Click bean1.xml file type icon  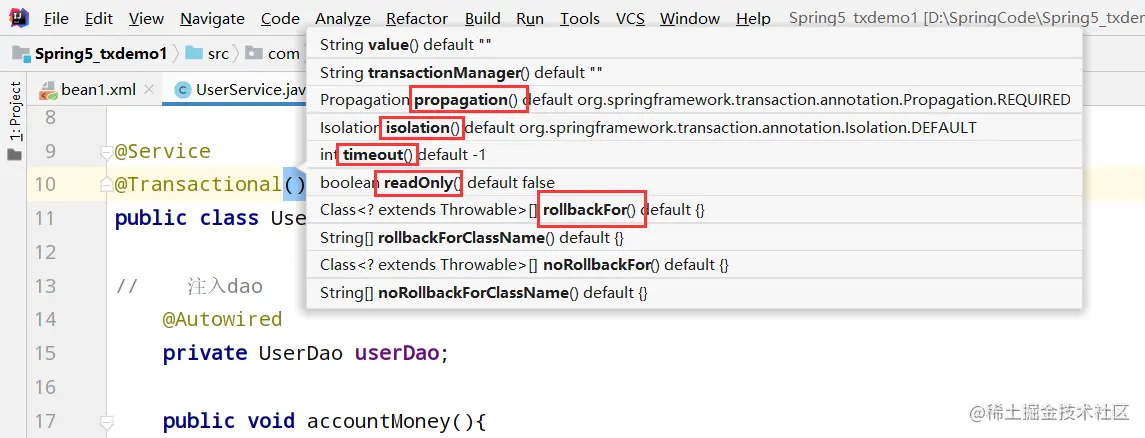tap(48, 90)
